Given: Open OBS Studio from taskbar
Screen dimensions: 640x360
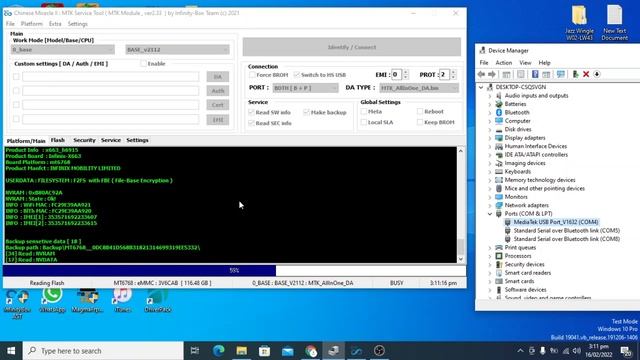Looking at the screenshot, I should click(x=379, y=351).
